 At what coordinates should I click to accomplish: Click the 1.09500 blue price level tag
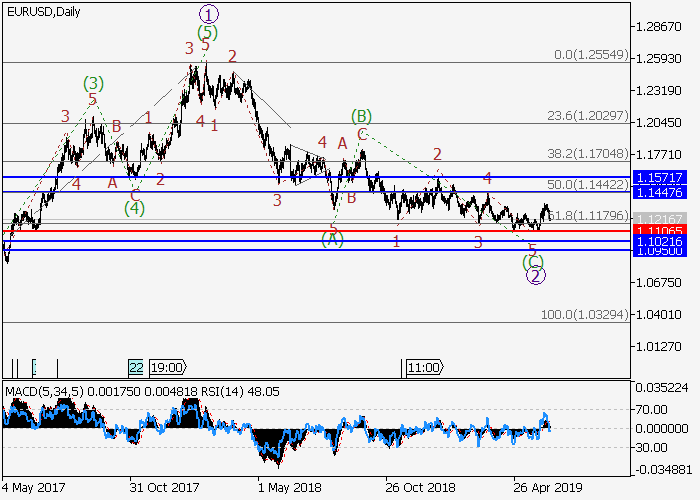point(664,251)
